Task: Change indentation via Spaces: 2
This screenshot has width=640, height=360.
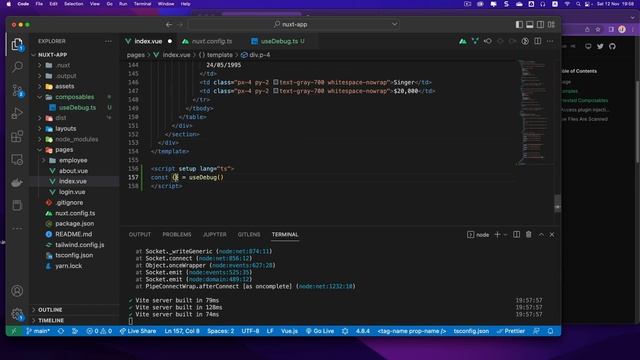Action: (220, 331)
